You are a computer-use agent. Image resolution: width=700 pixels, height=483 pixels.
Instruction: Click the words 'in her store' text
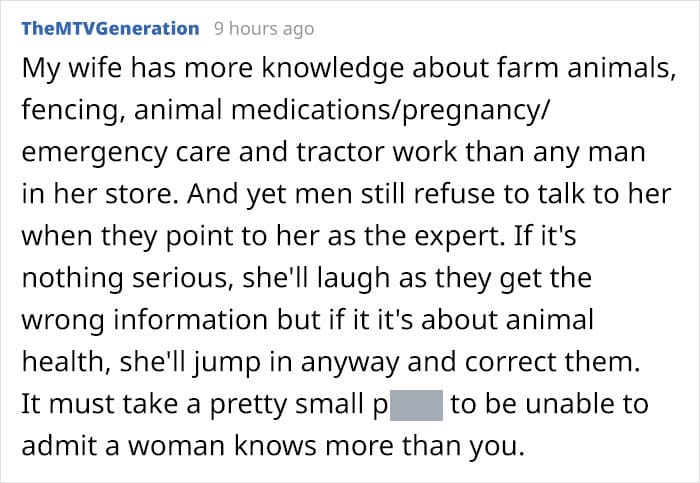(x=97, y=194)
